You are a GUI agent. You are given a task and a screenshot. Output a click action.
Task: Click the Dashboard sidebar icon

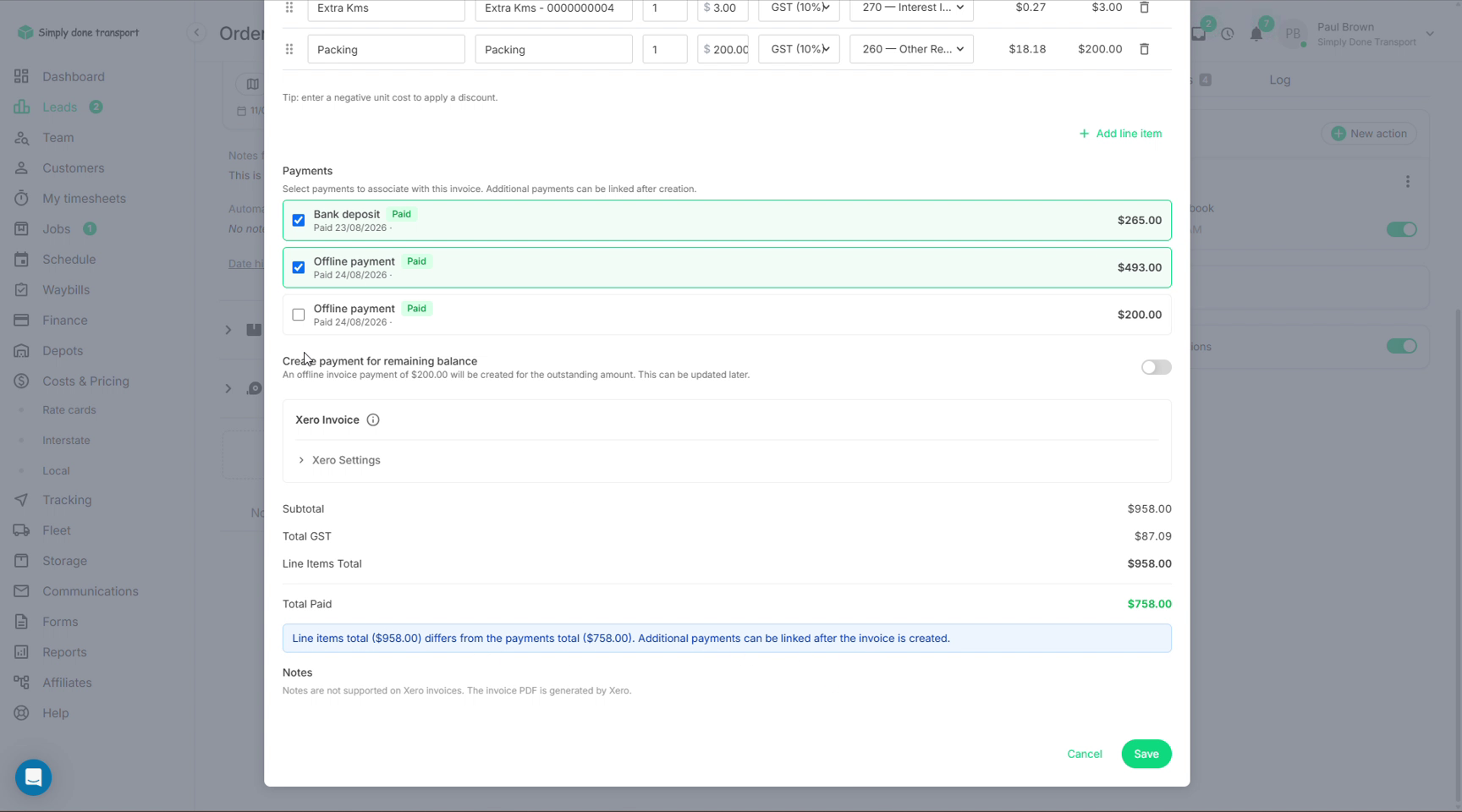click(21, 76)
